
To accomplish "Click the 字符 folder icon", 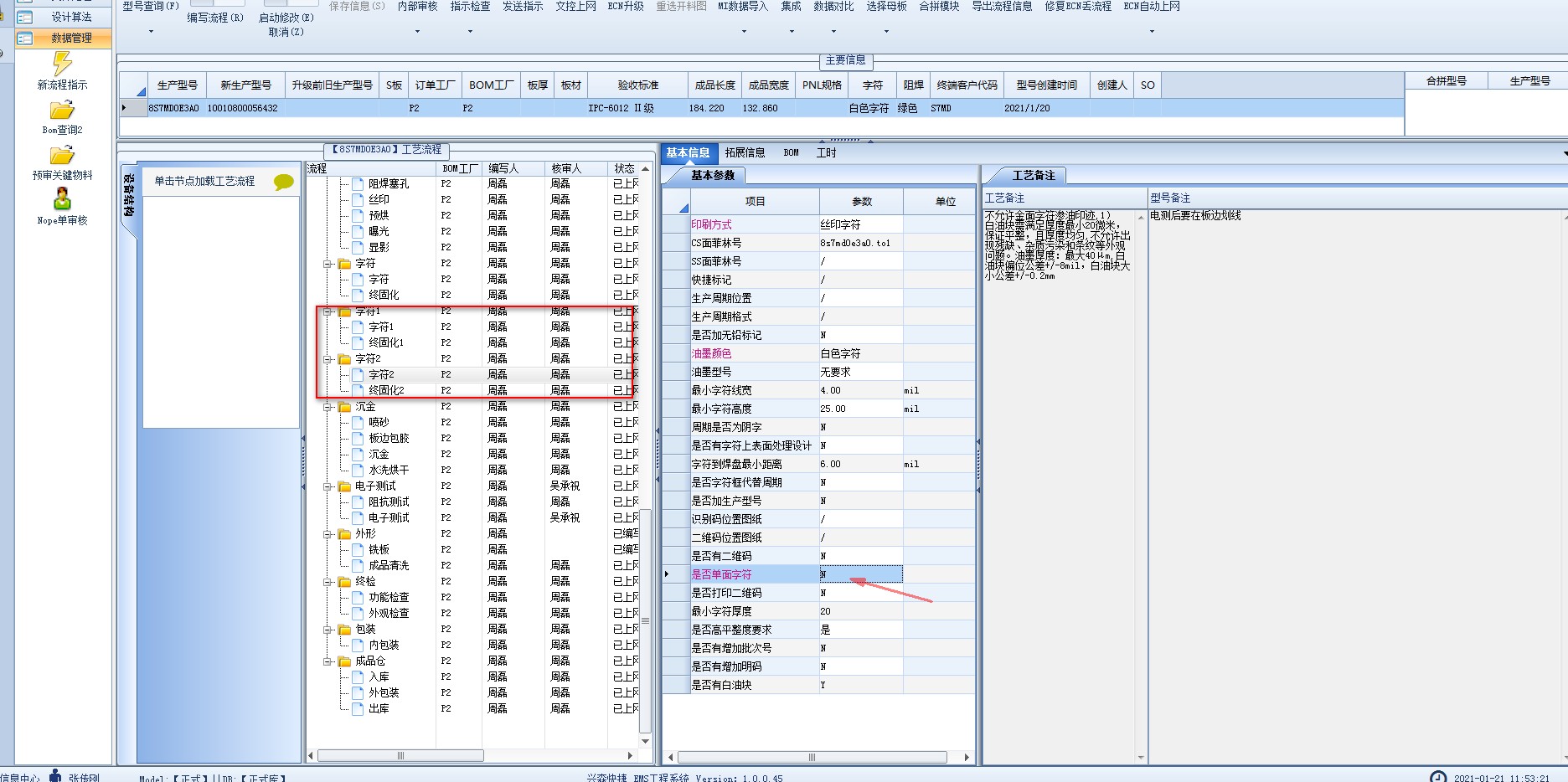I will 344,263.
